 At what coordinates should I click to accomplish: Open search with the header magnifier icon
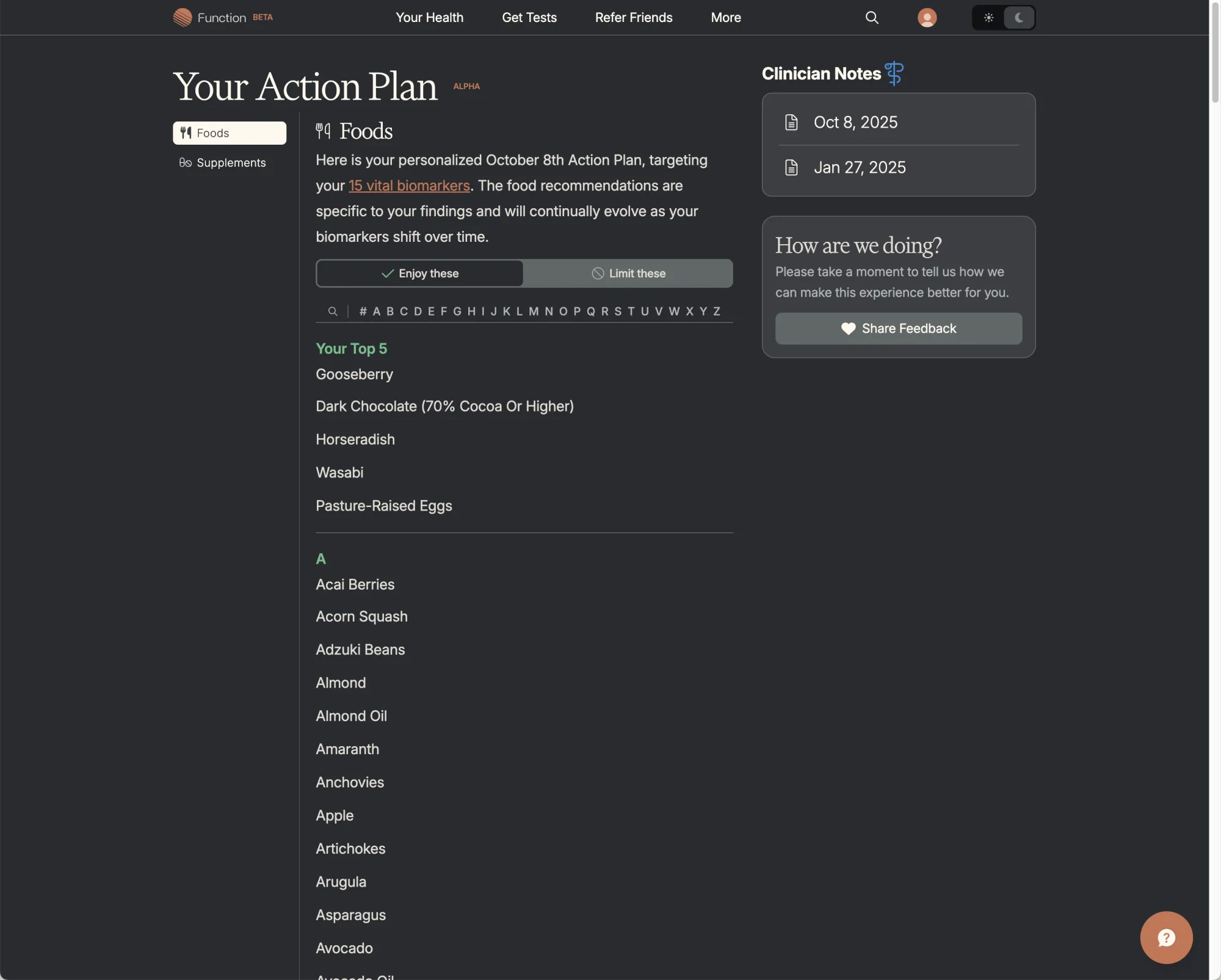tap(872, 17)
